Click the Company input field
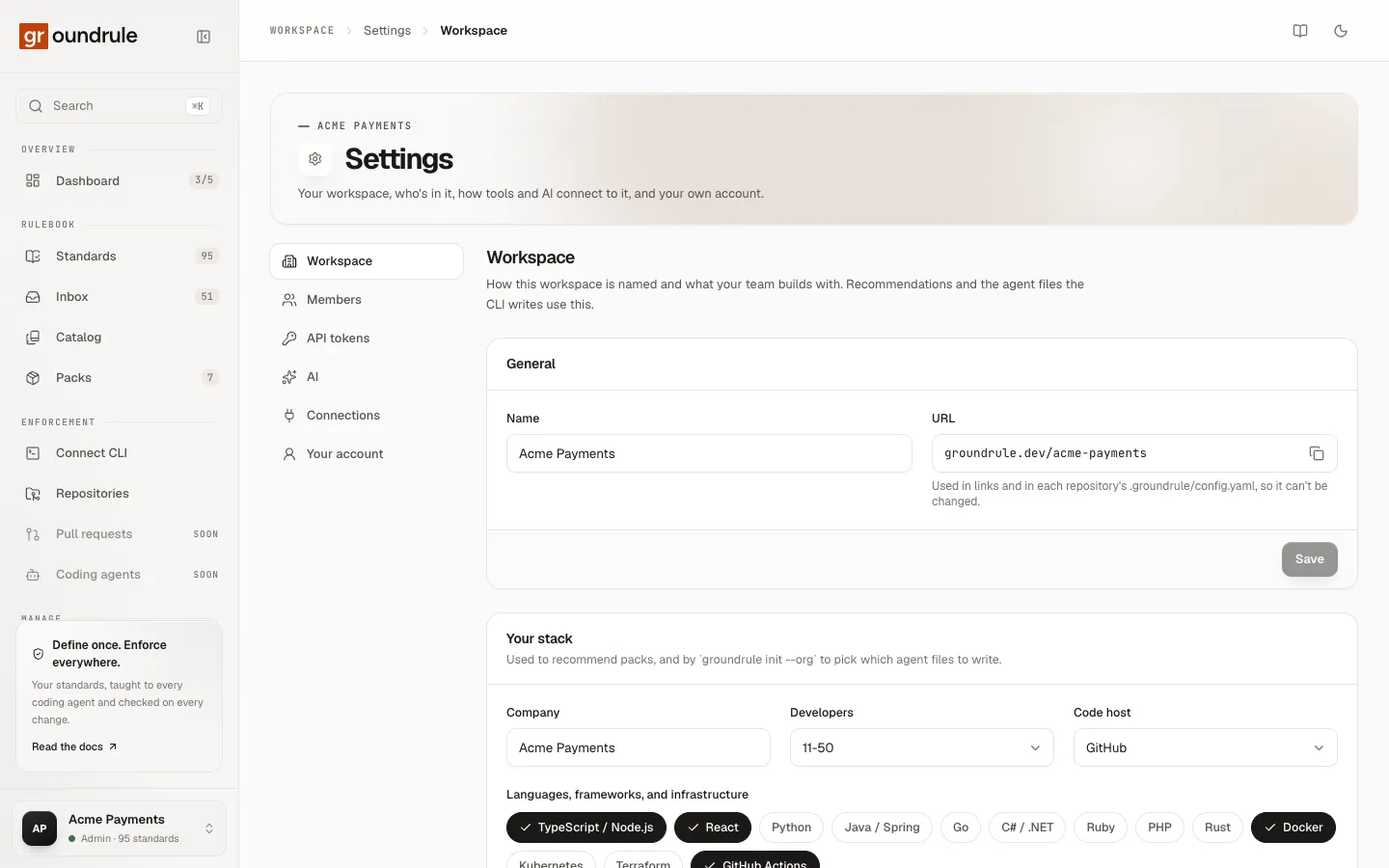The height and width of the screenshot is (868, 1389). (639, 747)
